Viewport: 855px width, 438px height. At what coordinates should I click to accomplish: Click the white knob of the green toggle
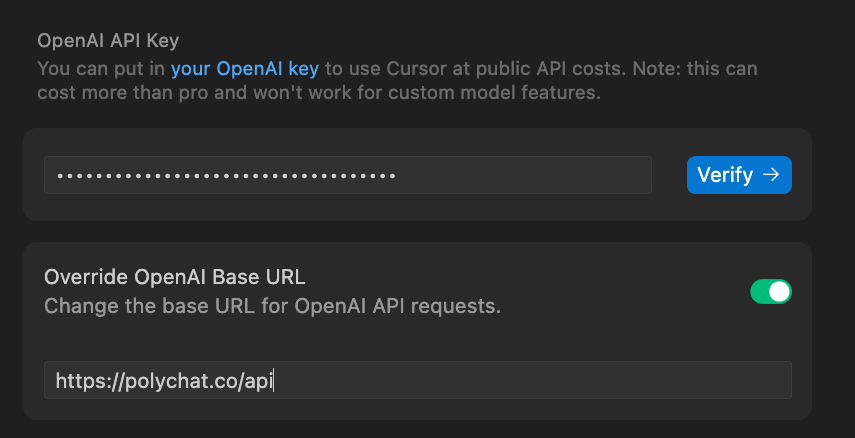(780, 291)
